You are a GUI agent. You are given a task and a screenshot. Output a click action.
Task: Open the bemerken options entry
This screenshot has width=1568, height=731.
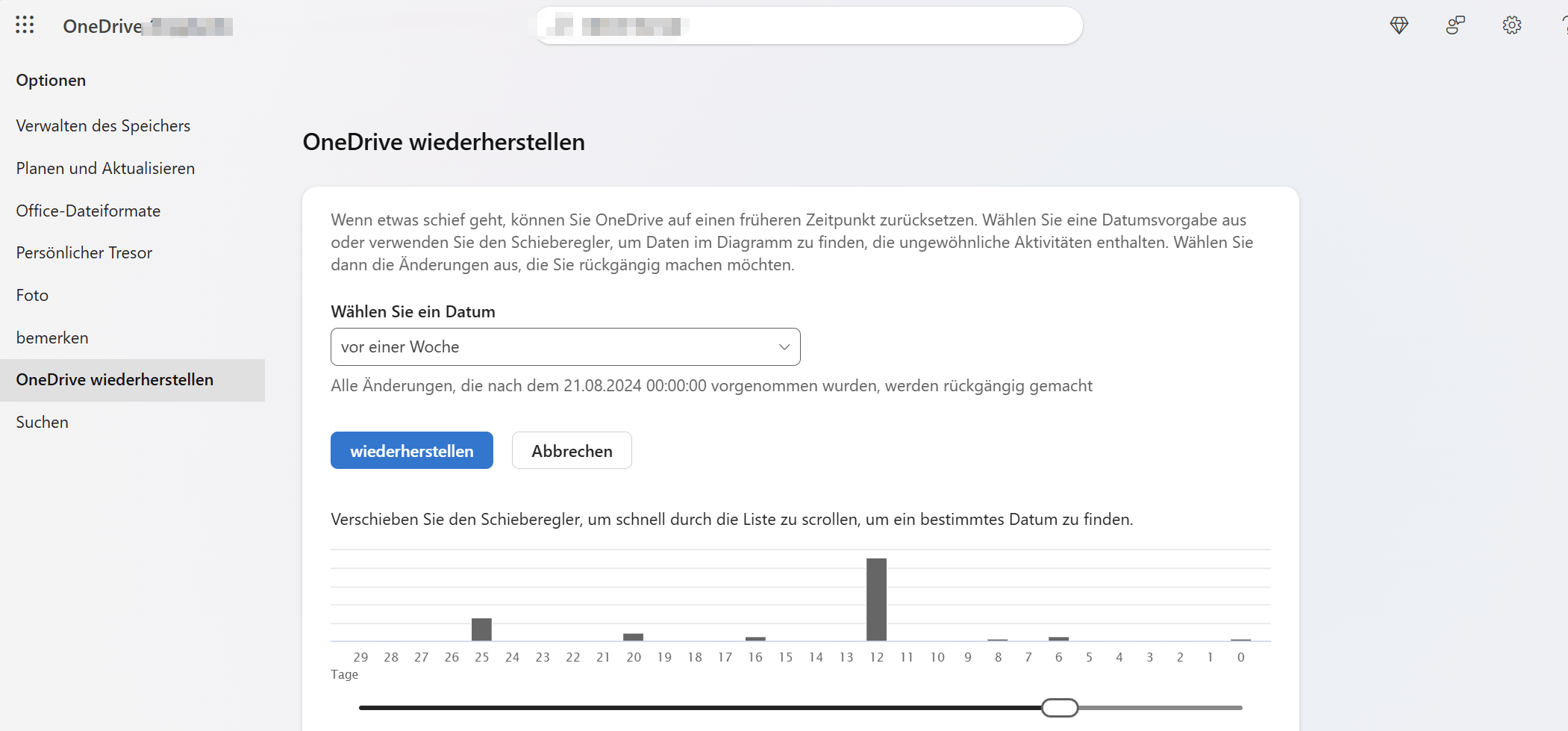52,337
